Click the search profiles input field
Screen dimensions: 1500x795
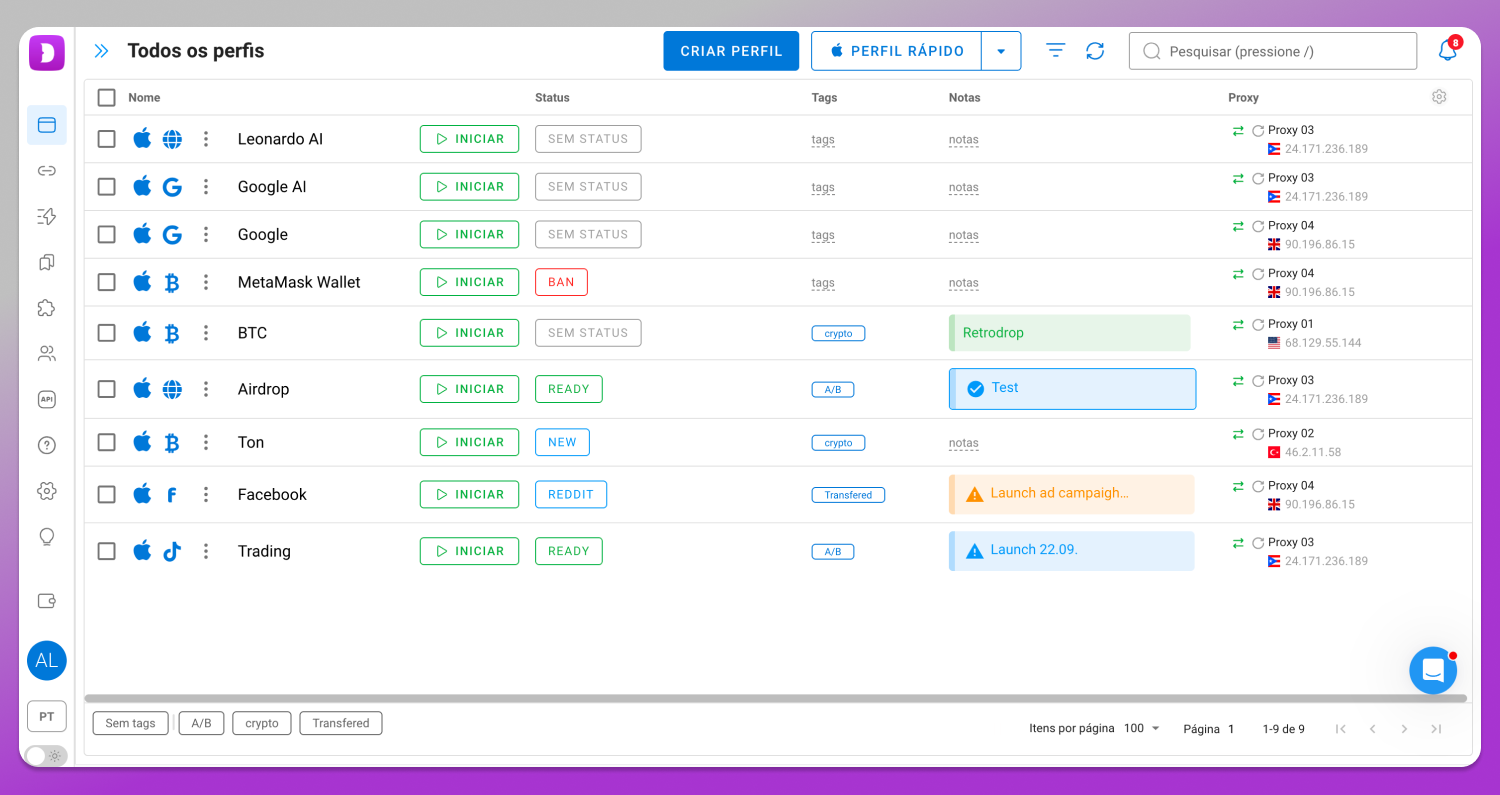click(1273, 51)
